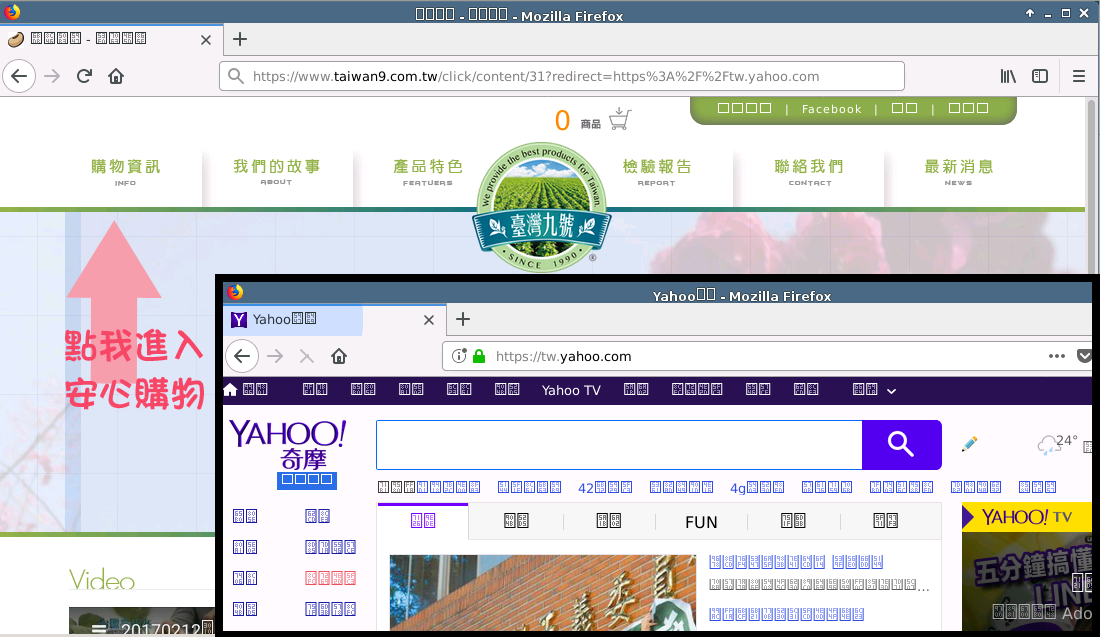
Task: Click Back arrow in the taiwan9 window
Action: tap(19, 76)
